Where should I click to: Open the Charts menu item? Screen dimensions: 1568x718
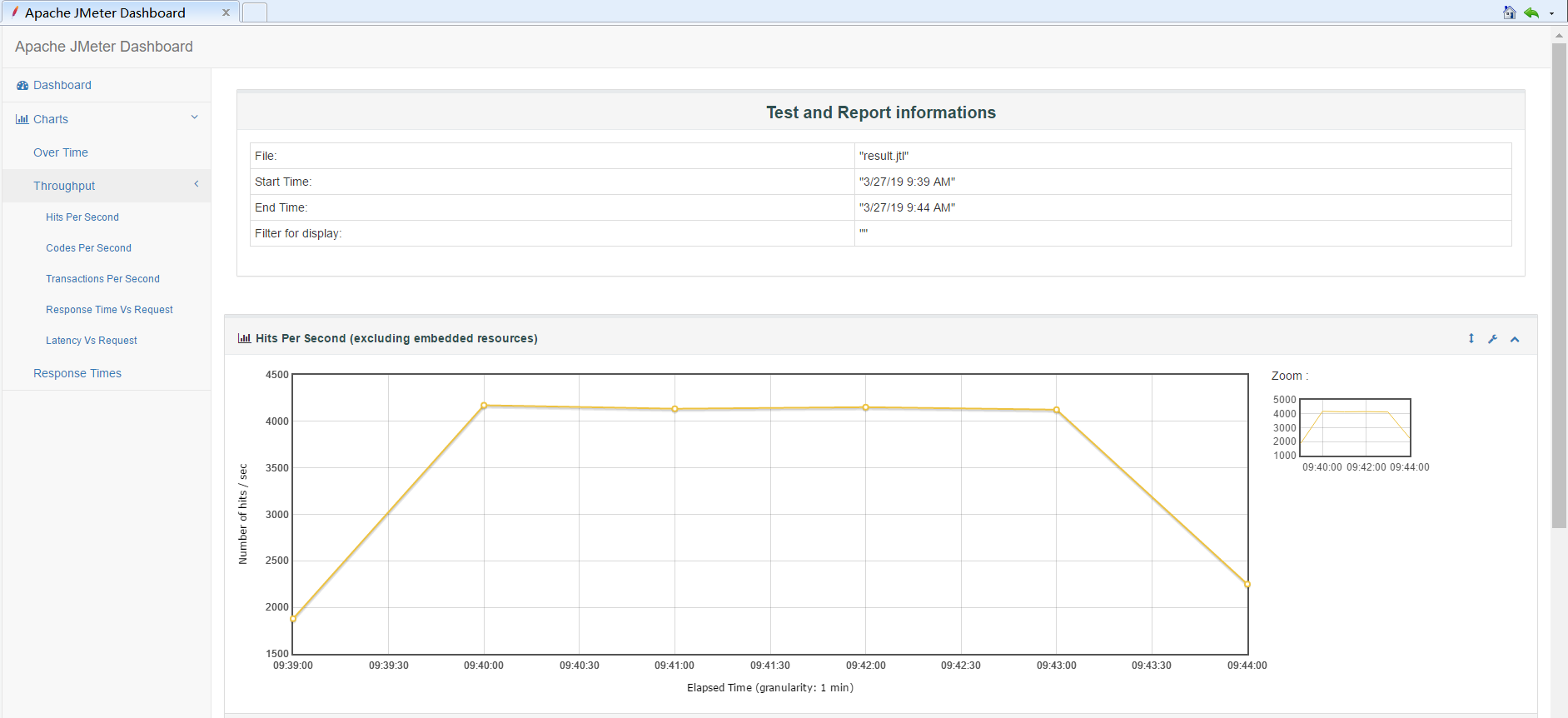pos(51,119)
